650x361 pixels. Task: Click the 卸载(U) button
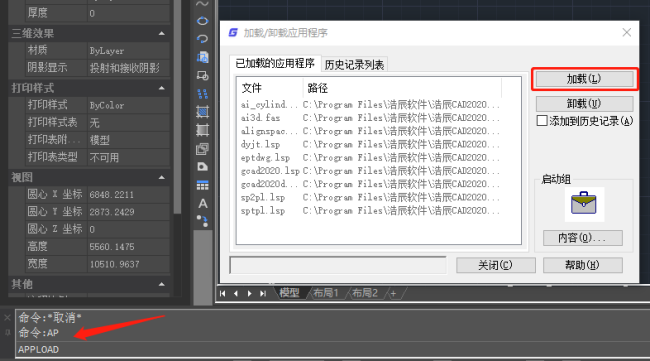coord(585,103)
